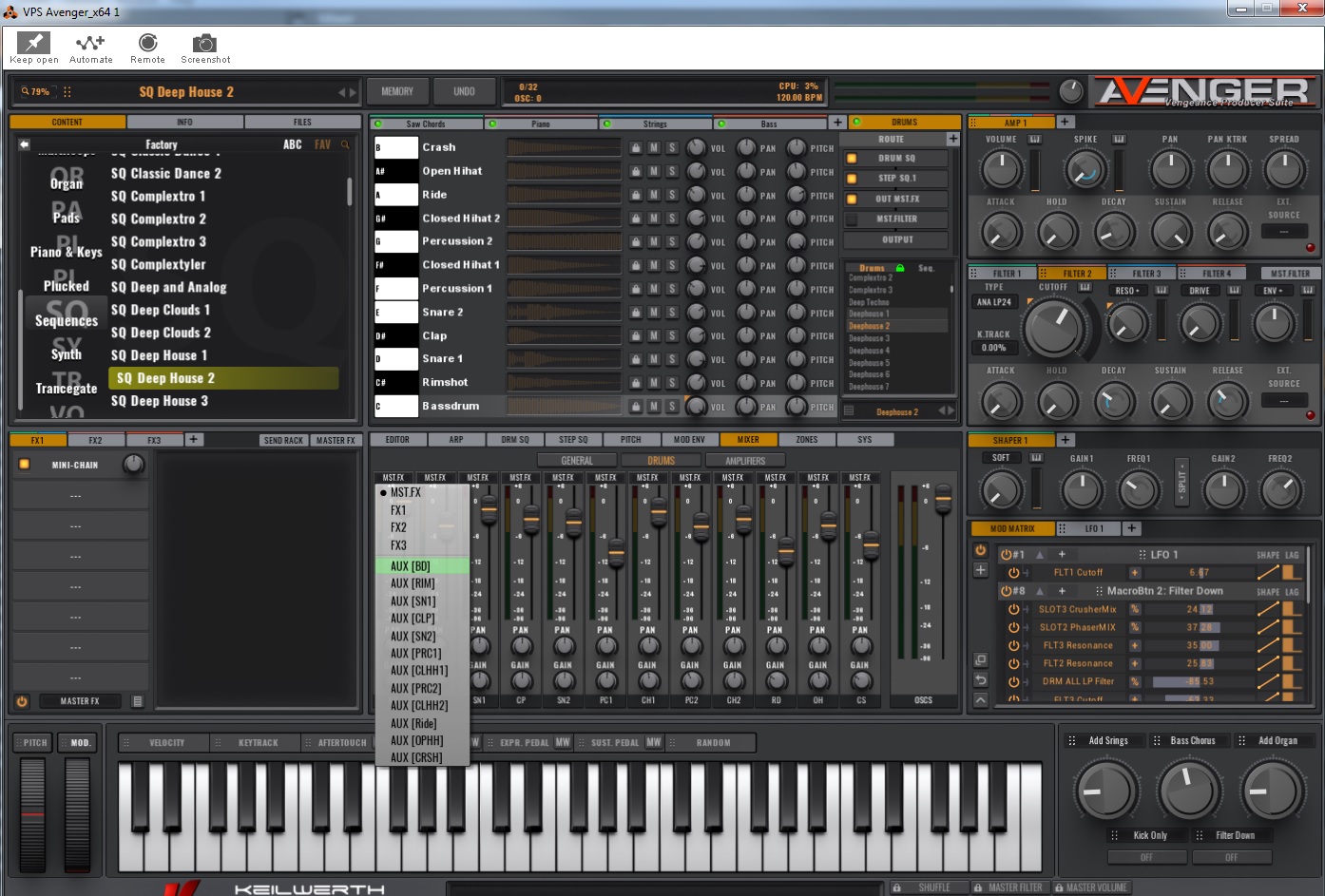Open the Shaper SOFT type dropdown
Viewport: 1325px width, 896px height.
tap(1001, 458)
